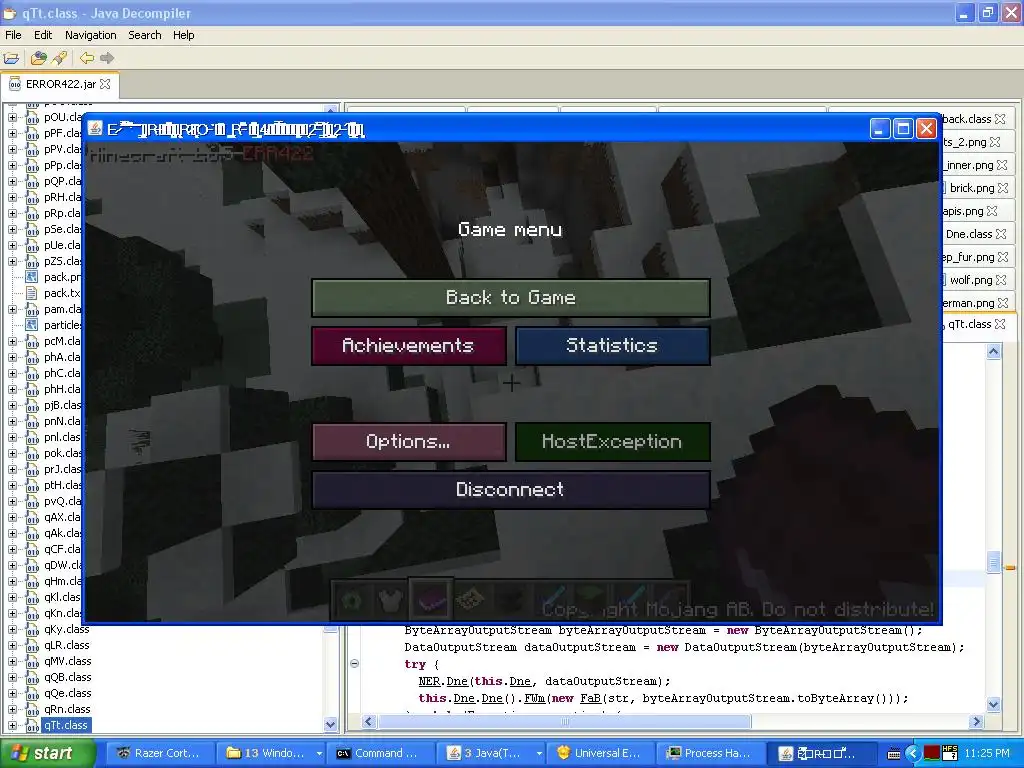Click the pack.txt text file icon
Viewport: 1024px width, 768px height.
click(x=31, y=293)
